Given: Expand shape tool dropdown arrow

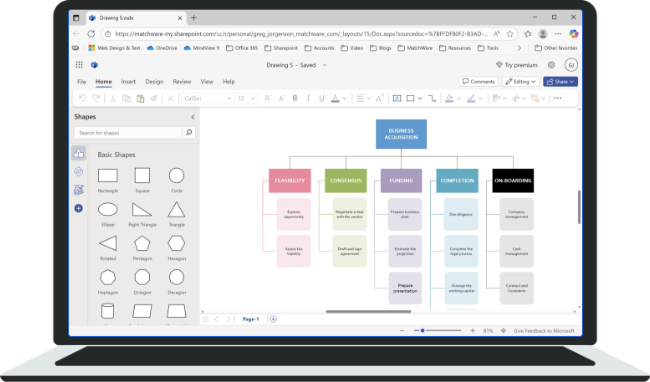Looking at the screenshot, I should [x=420, y=99].
